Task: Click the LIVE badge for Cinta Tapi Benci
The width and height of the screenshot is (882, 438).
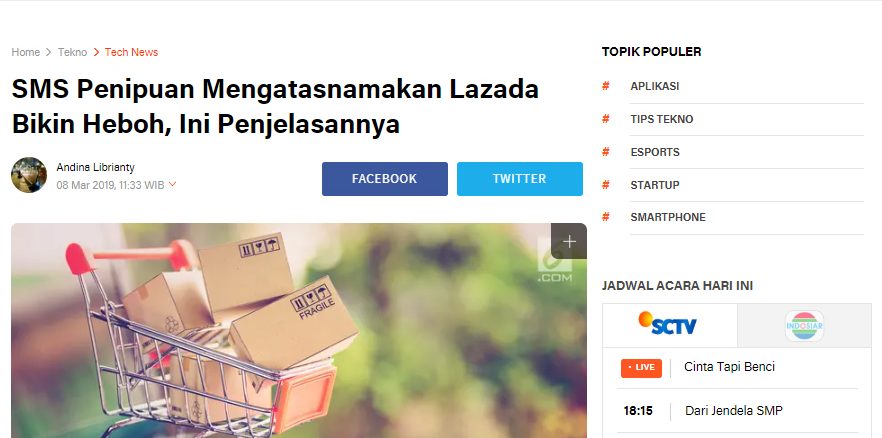Action: click(x=641, y=368)
